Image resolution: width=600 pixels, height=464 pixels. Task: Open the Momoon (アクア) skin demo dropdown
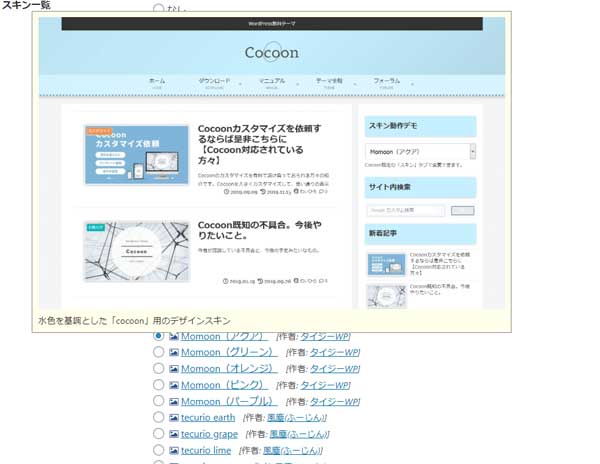click(x=420, y=152)
